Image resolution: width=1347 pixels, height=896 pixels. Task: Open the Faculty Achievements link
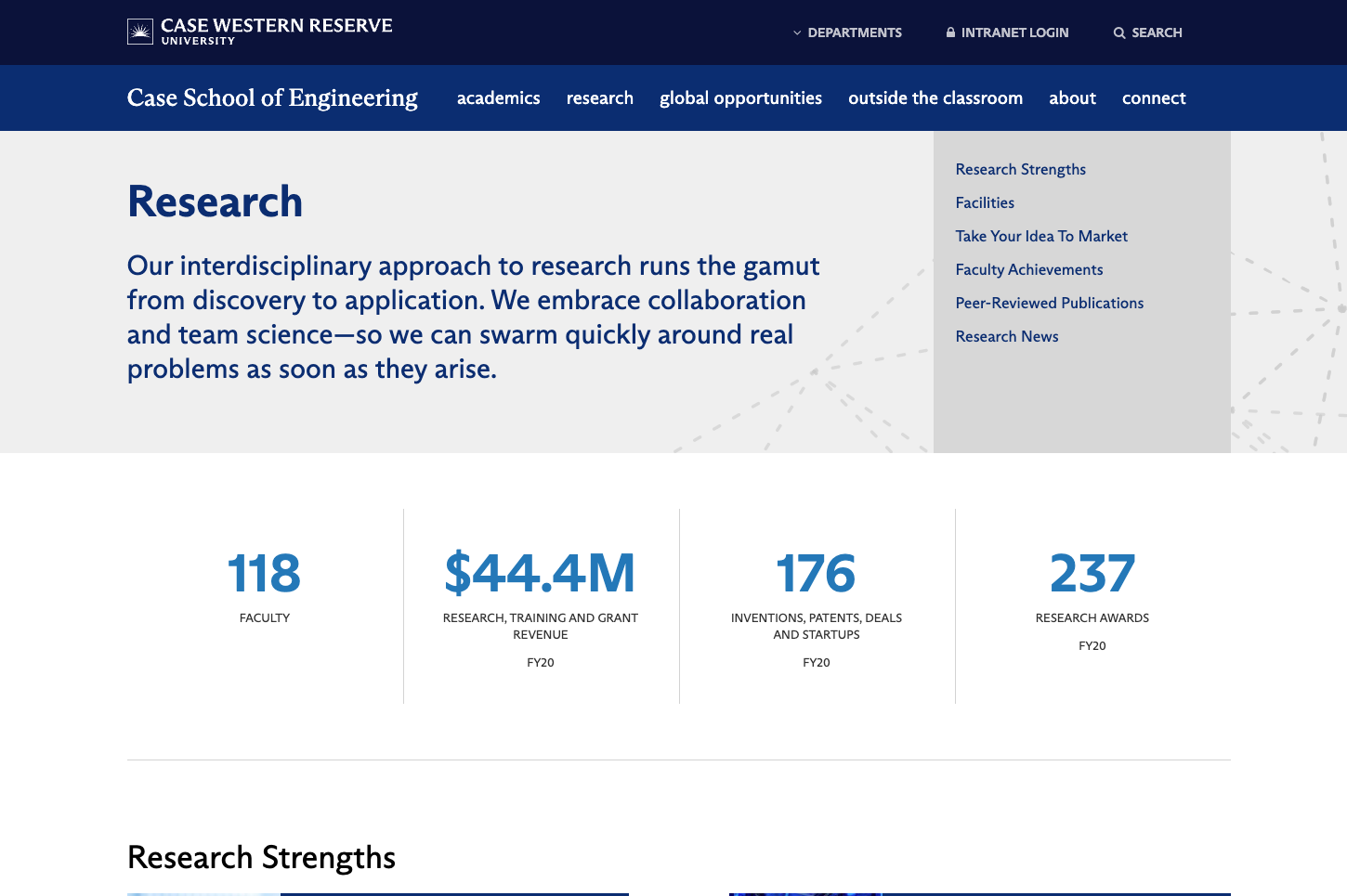coord(1029,269)
